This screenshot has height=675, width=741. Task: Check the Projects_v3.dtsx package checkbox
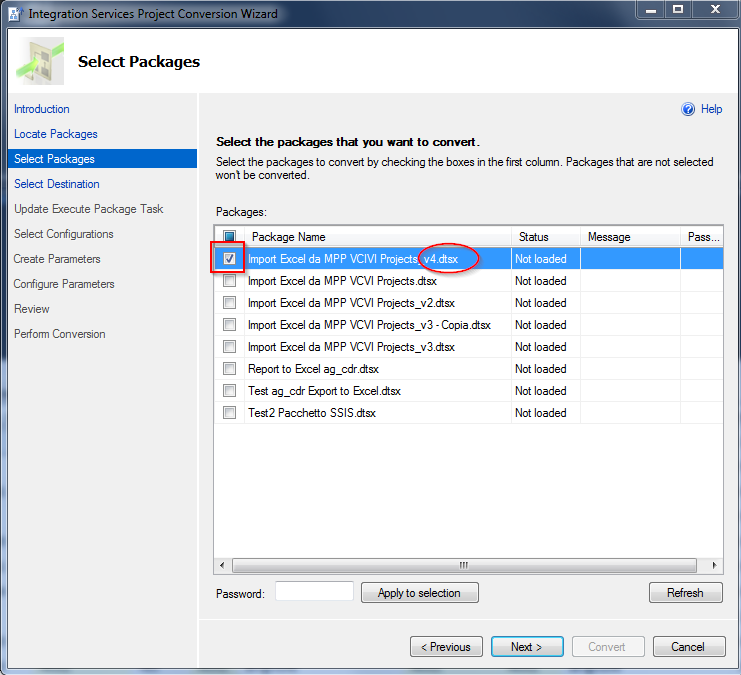pyautogui.click(x=229, y=347)
